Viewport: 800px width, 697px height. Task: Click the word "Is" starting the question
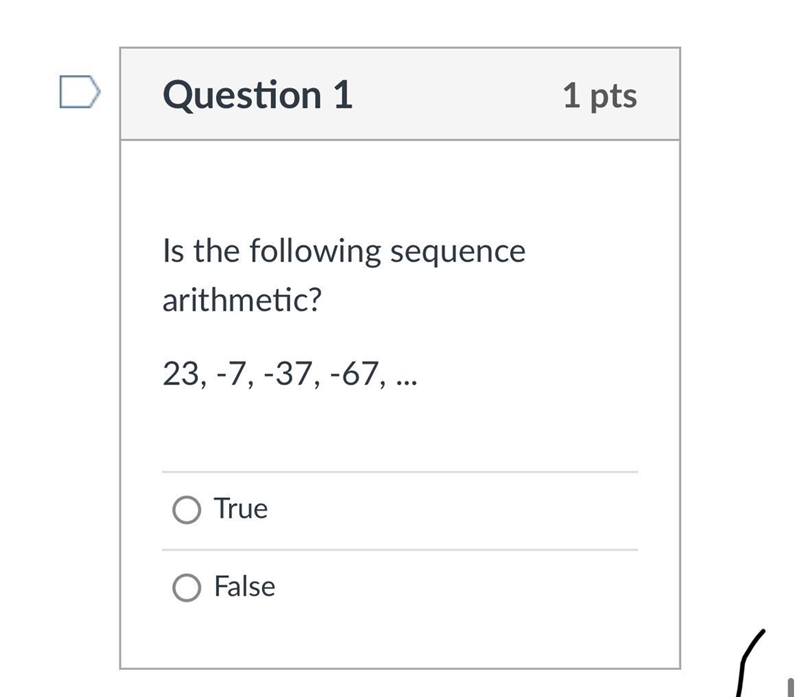pos(173,252)
